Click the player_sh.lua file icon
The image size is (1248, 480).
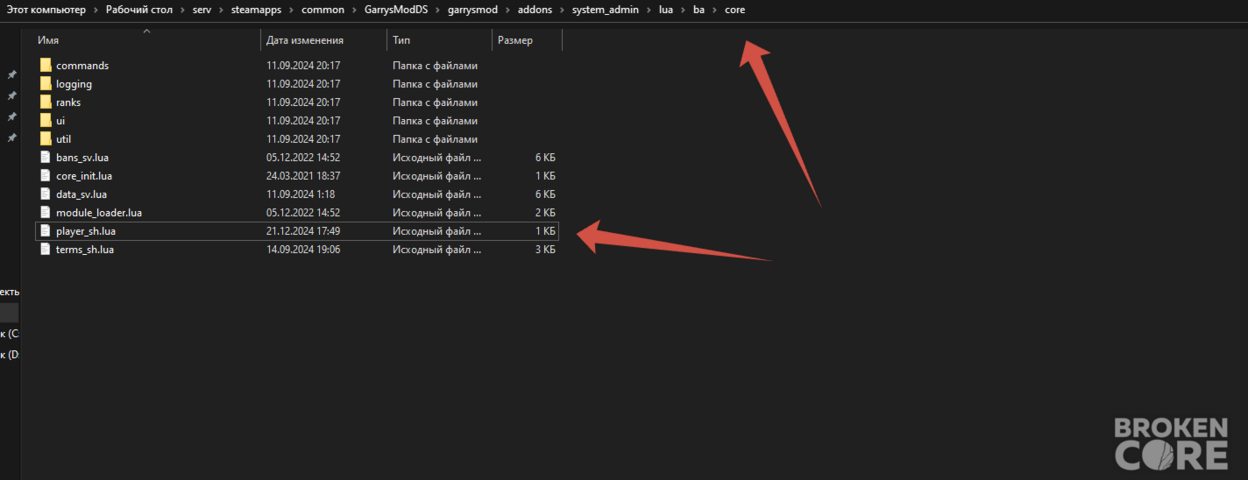point(45,231)
